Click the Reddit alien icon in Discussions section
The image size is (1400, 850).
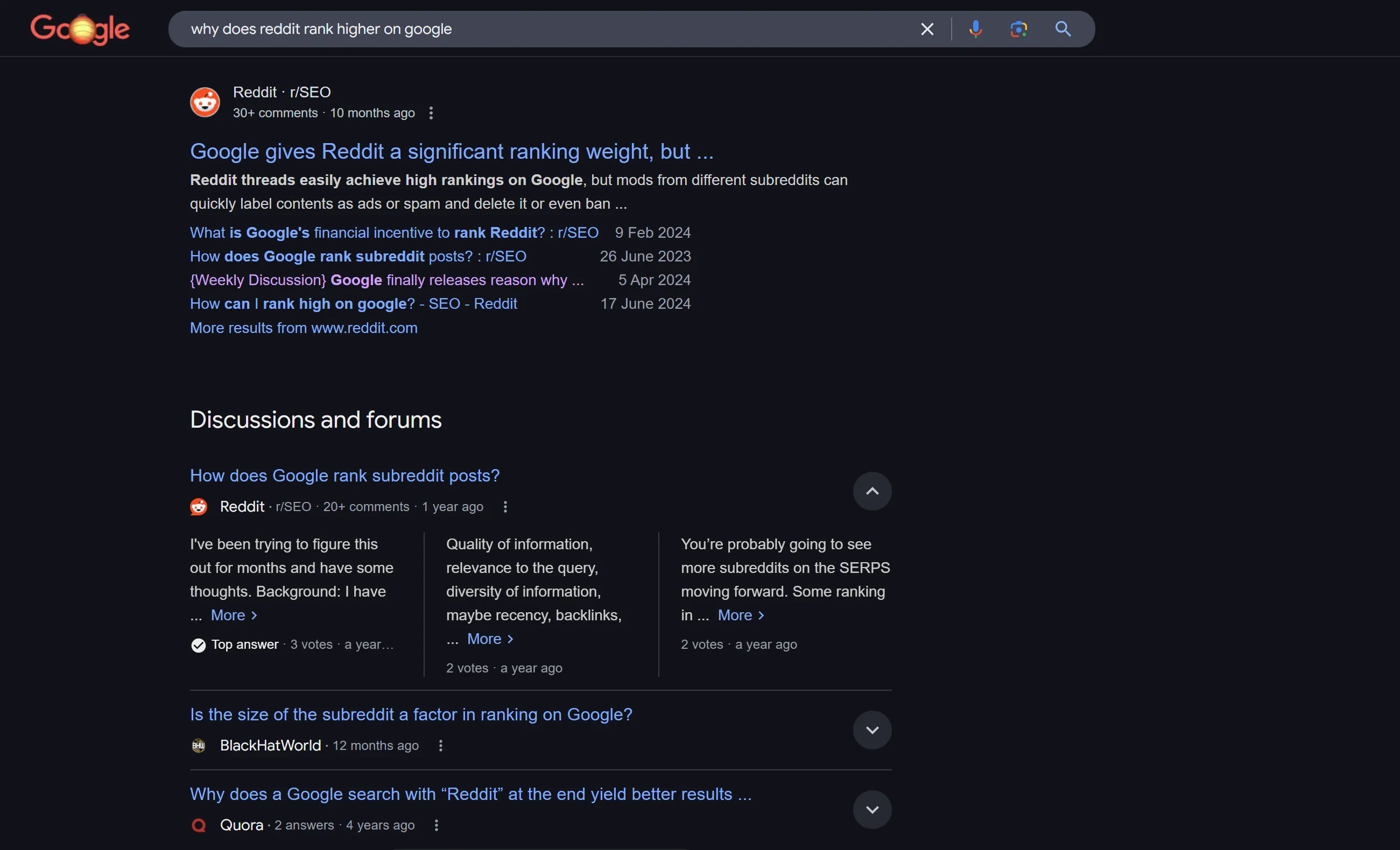200,506
